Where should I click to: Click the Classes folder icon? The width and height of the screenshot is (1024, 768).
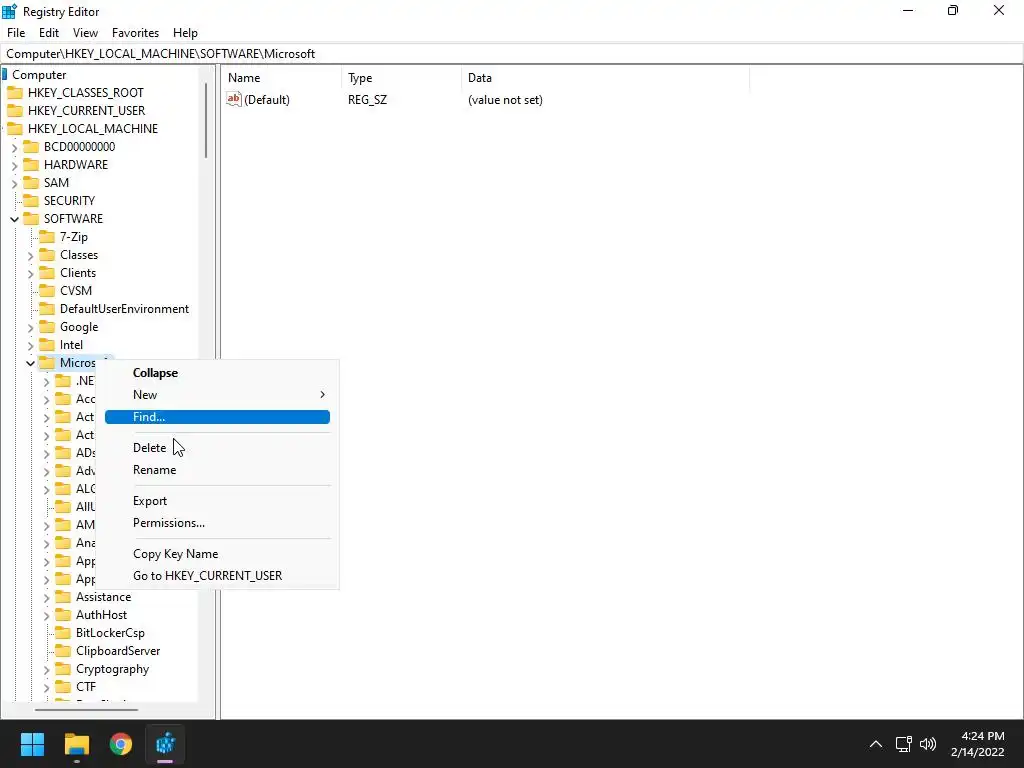click(47, 255)
